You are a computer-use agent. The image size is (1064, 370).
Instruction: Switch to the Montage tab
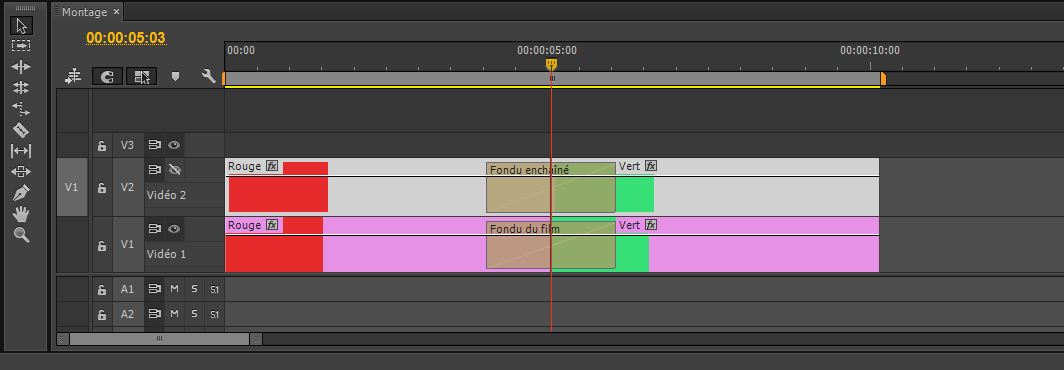pyautogui.click(x=84, y=12)
